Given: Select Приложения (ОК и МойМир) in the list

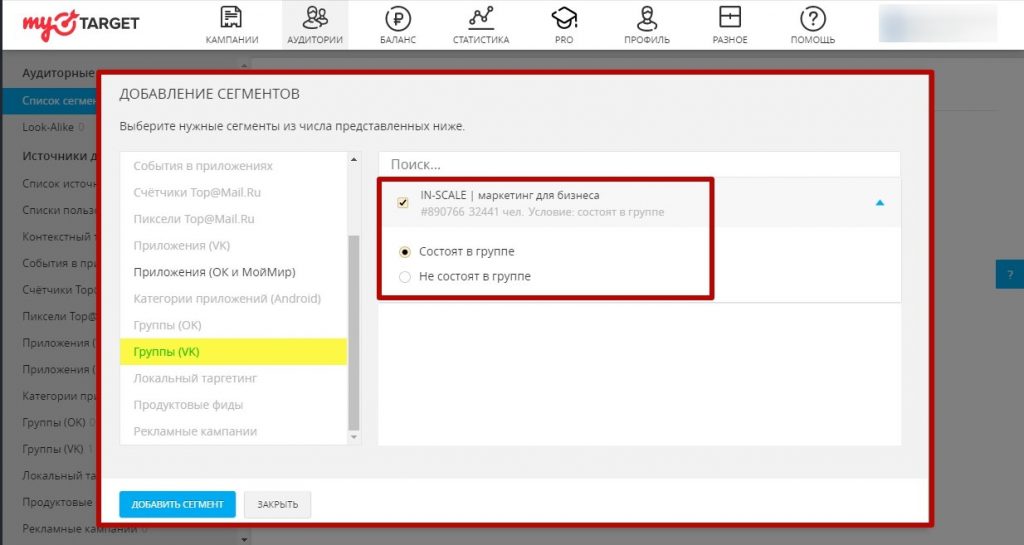Looking at the screenshot, I should coord(214,272).
